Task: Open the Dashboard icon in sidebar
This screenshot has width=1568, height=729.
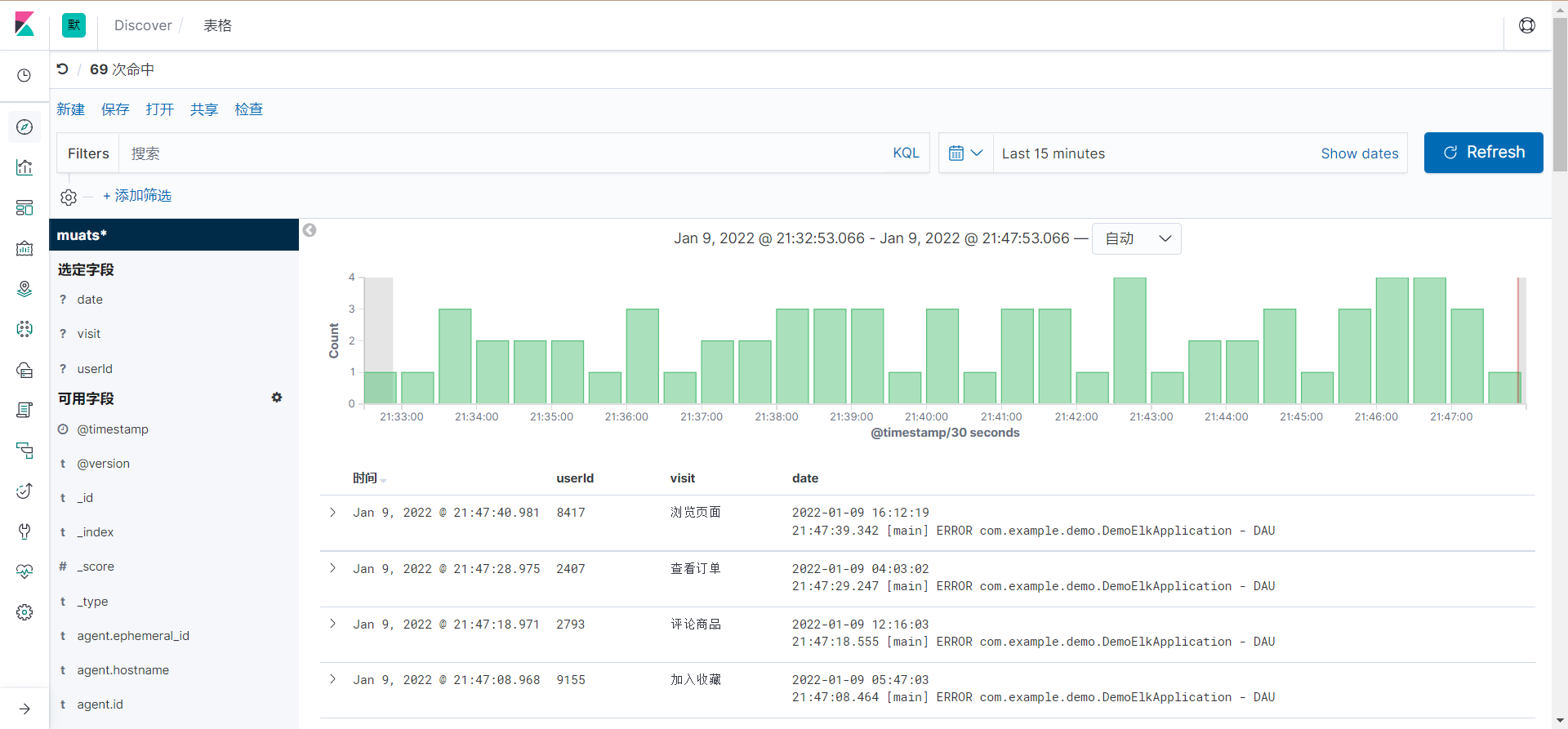Action: [x=24, y=207]
